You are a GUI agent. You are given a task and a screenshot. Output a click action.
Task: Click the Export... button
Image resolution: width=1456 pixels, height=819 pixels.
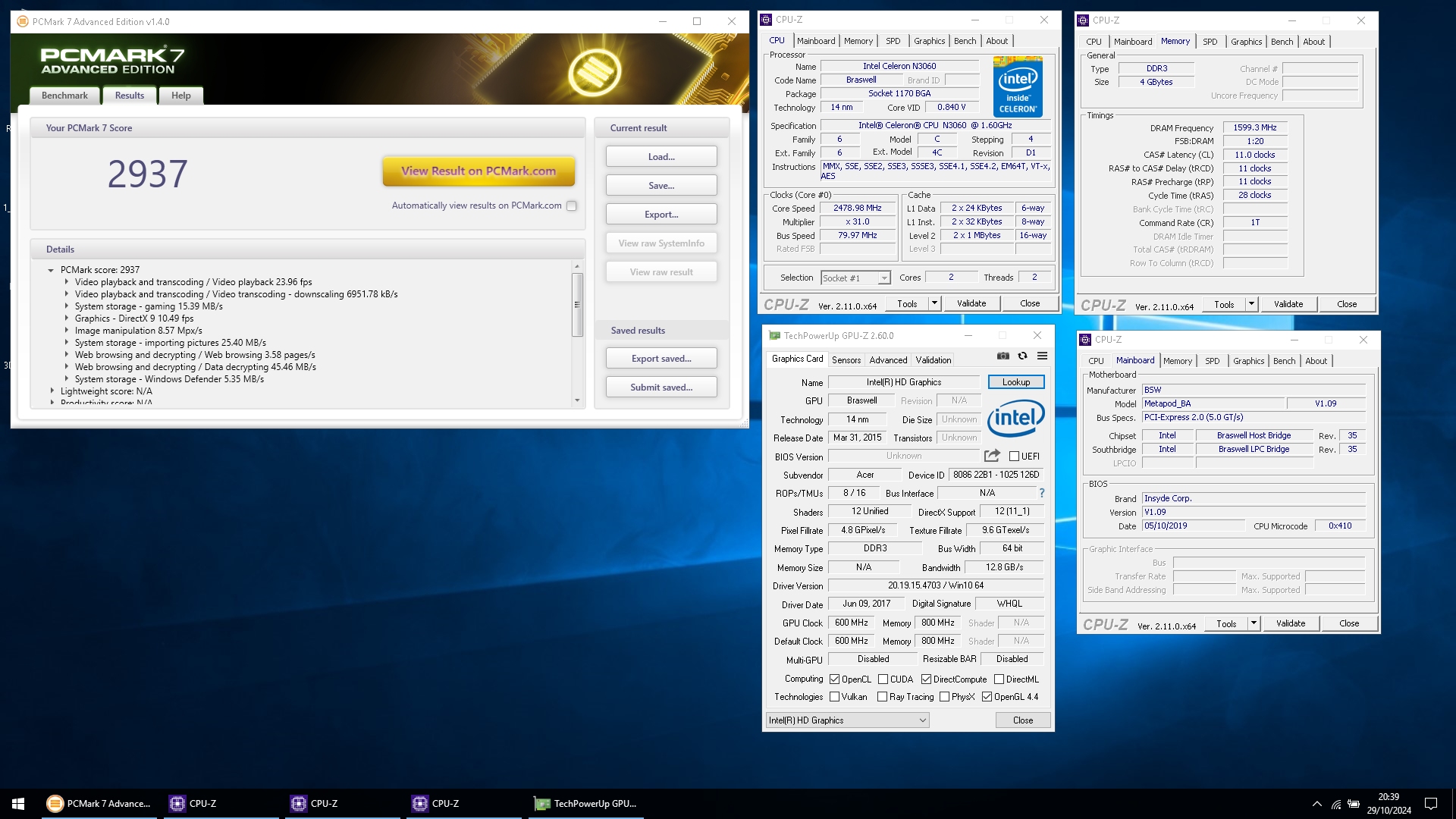coord(661,215)
